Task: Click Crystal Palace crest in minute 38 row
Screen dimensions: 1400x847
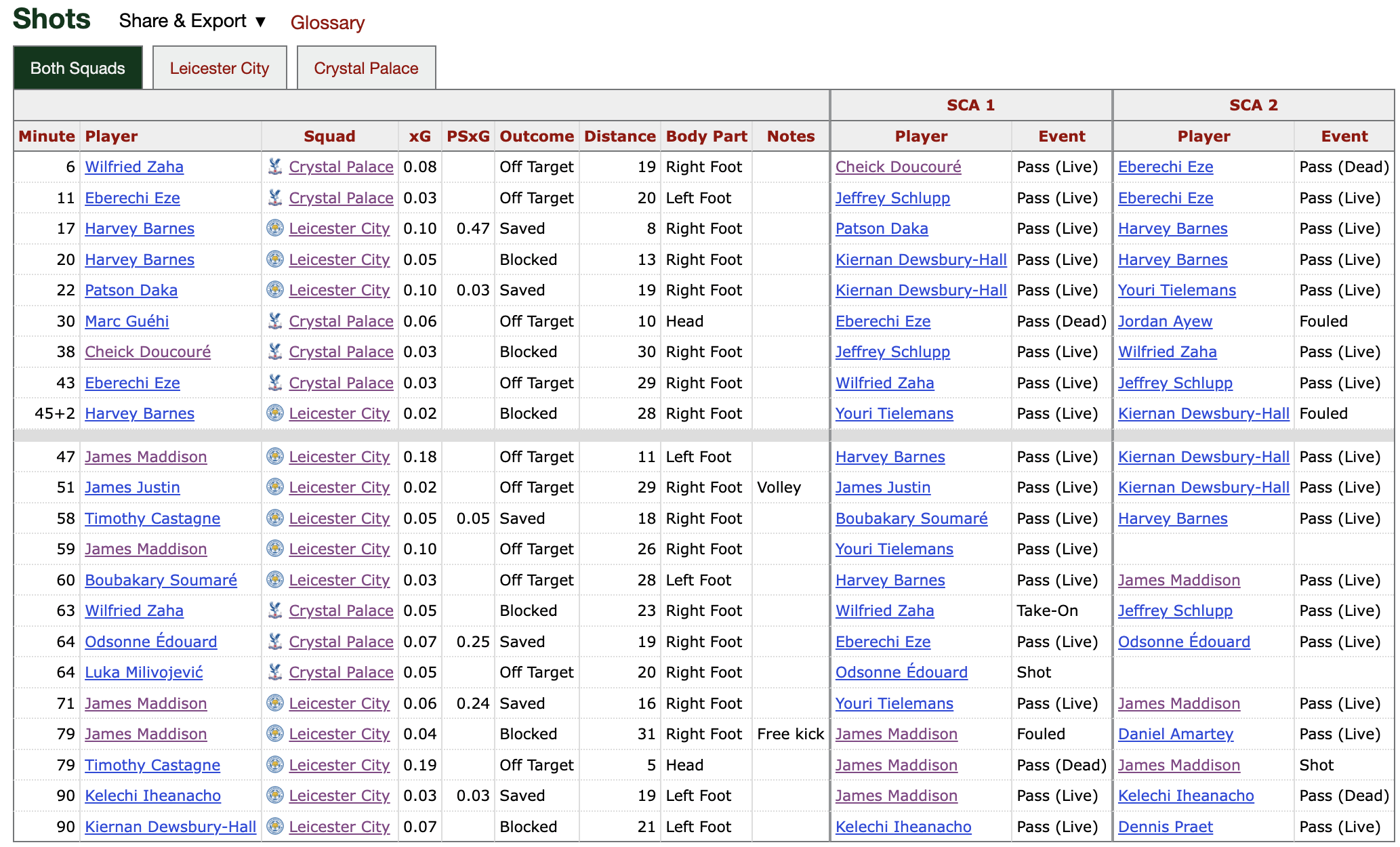Action: pos(275,352)
